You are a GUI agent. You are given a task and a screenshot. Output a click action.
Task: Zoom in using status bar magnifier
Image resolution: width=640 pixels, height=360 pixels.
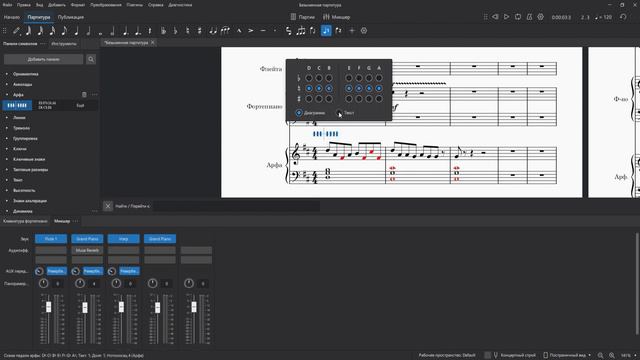[x=612, y=356]
